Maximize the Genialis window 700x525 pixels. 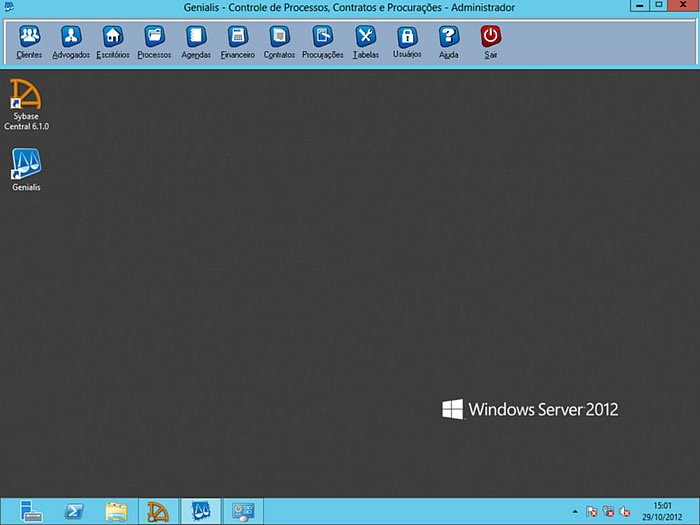[658, 5]
